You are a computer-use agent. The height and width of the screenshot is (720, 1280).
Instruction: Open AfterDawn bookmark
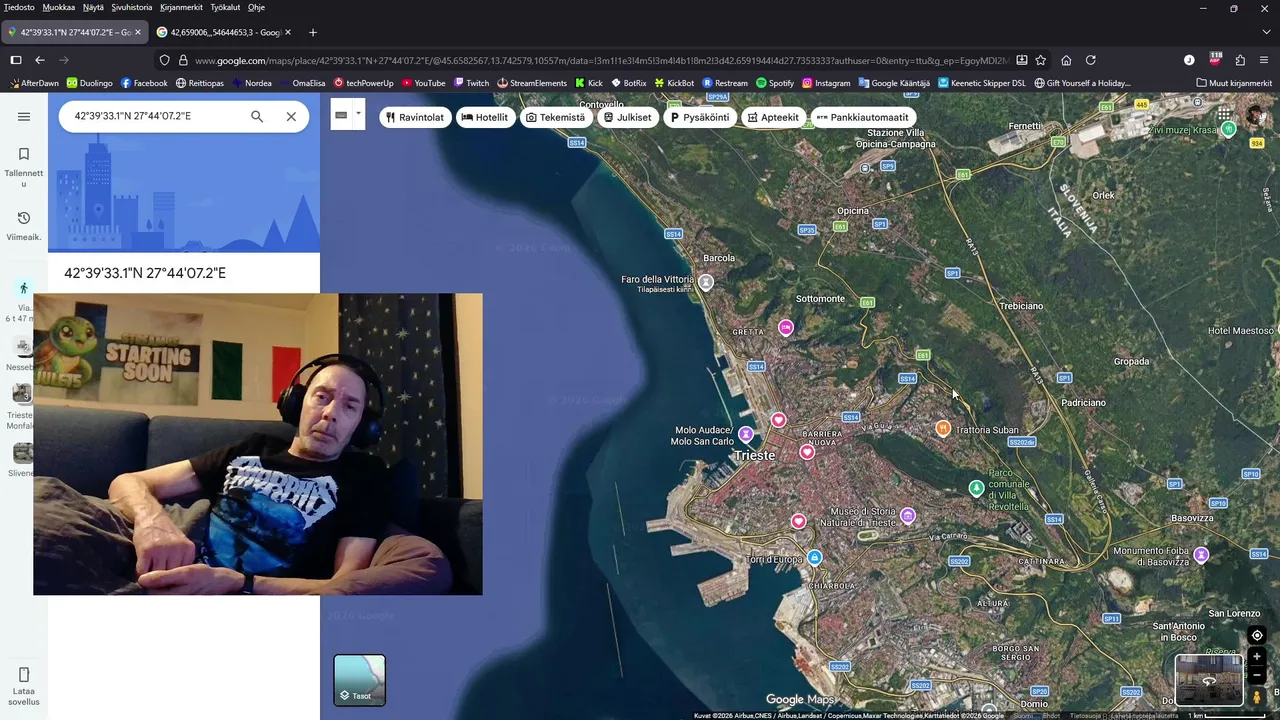tap(33, 83)
